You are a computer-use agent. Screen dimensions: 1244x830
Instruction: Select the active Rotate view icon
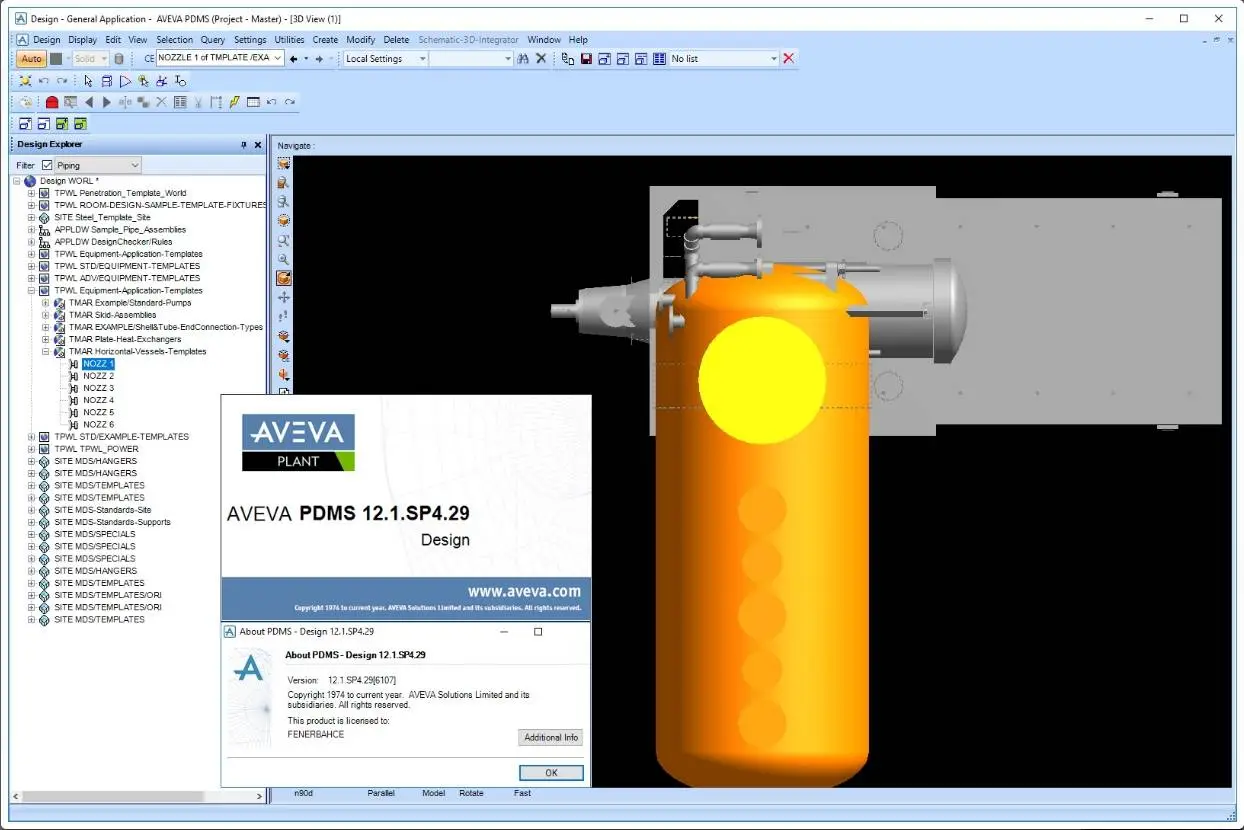pos(284,278)
